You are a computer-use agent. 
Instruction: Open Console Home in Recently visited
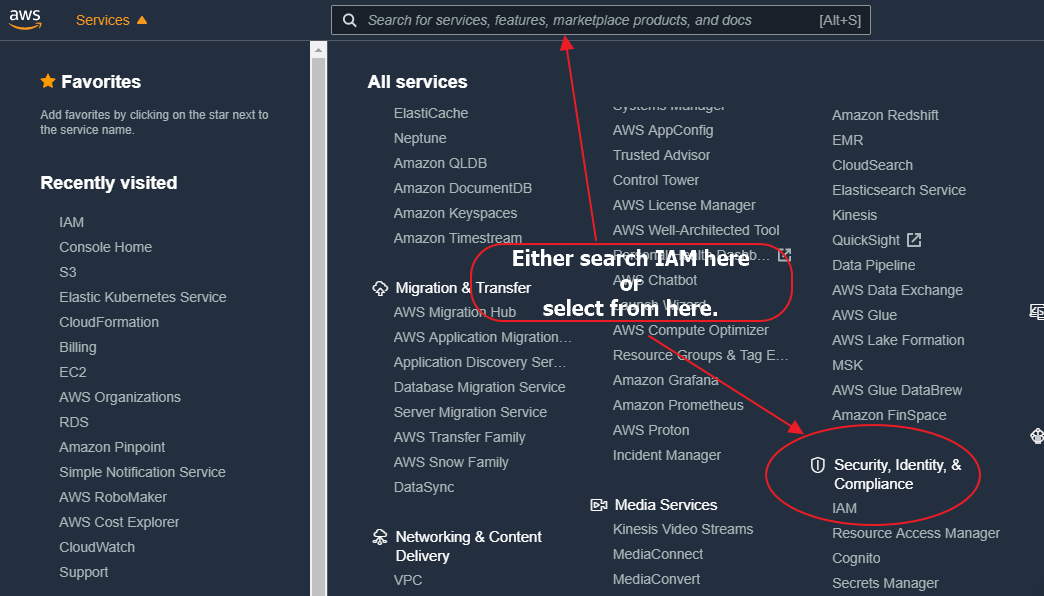pyautogui.click(x=105, y=247)
